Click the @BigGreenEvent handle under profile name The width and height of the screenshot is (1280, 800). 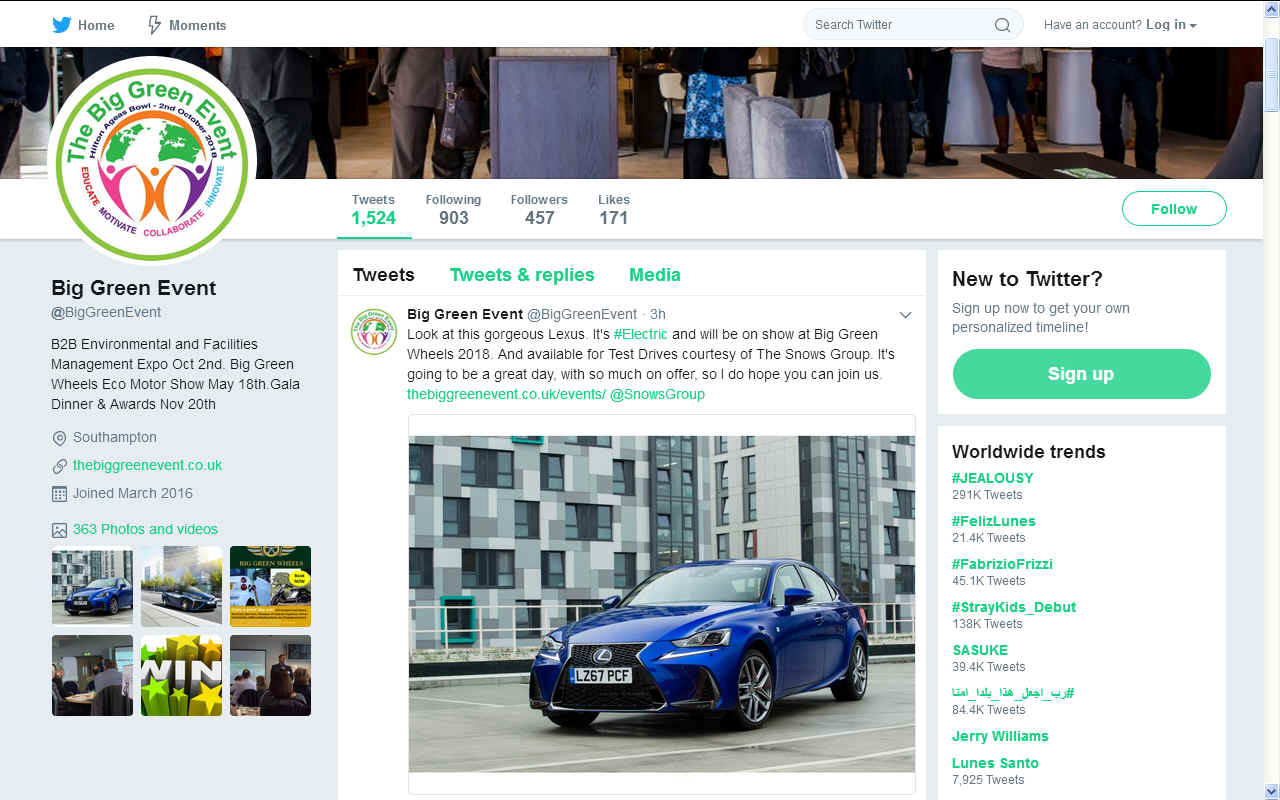click(106, 312)
